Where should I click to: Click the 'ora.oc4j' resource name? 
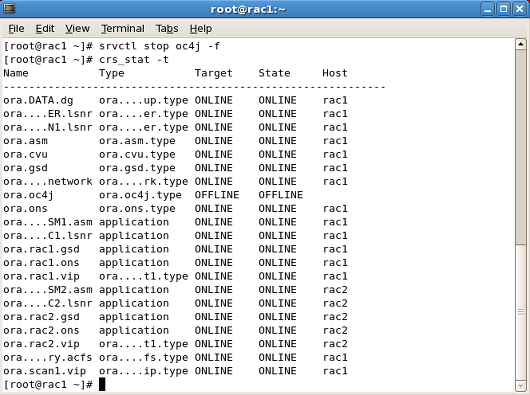point(29,195)
